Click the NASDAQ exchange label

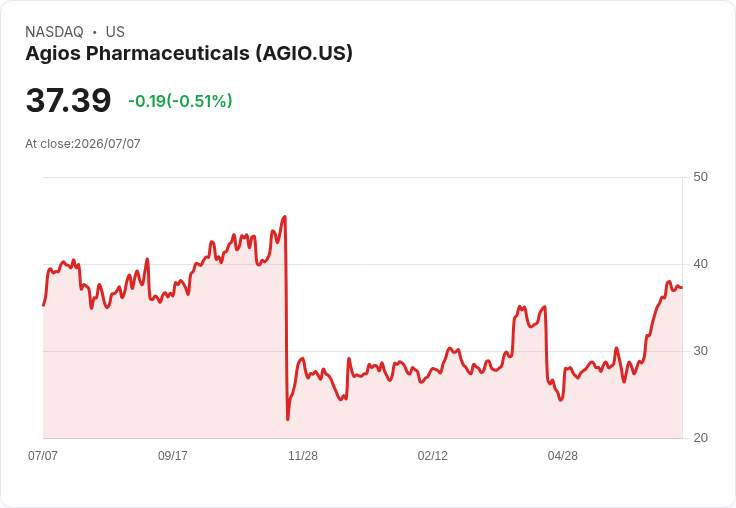54,32
